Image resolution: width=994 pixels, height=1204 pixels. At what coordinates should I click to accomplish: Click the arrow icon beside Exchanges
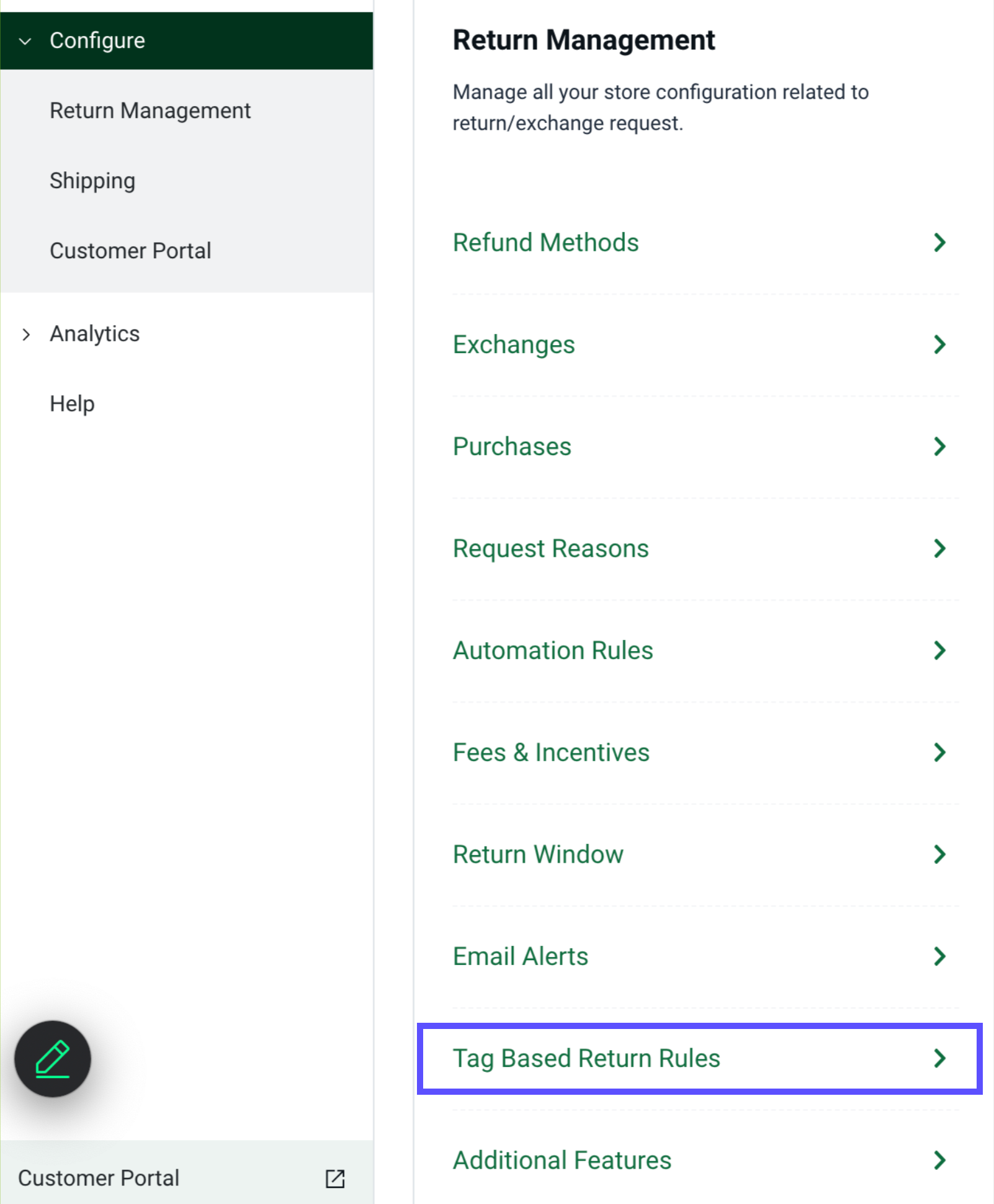939,344
